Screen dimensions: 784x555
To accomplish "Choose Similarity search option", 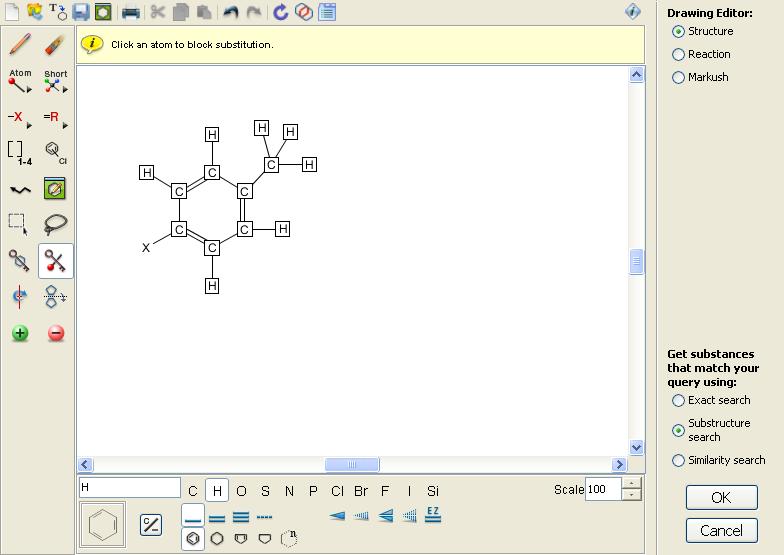I will click(x=678, y=460).
